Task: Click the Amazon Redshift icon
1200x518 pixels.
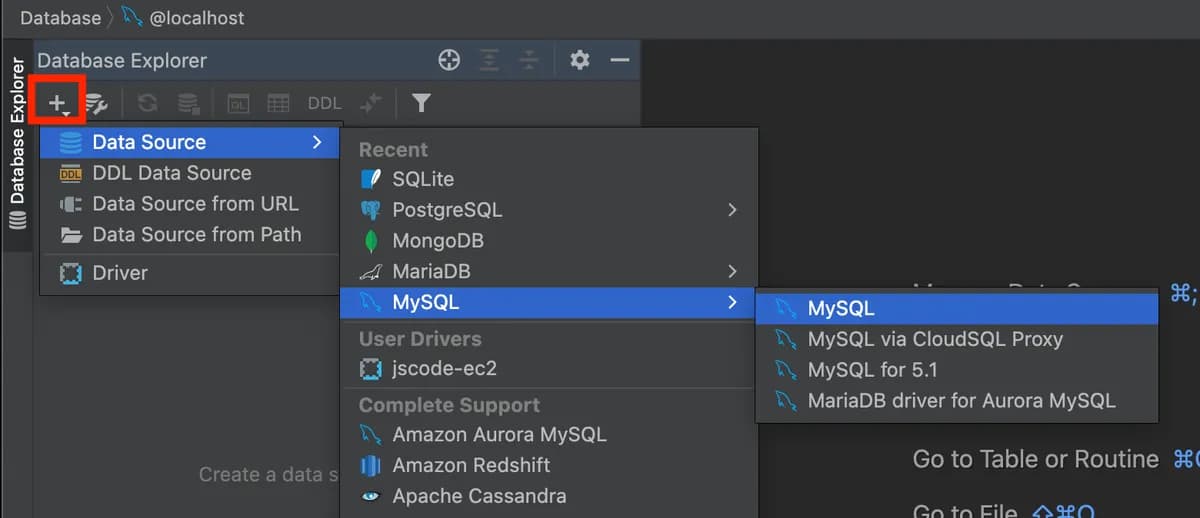Action: pos(371,465)
